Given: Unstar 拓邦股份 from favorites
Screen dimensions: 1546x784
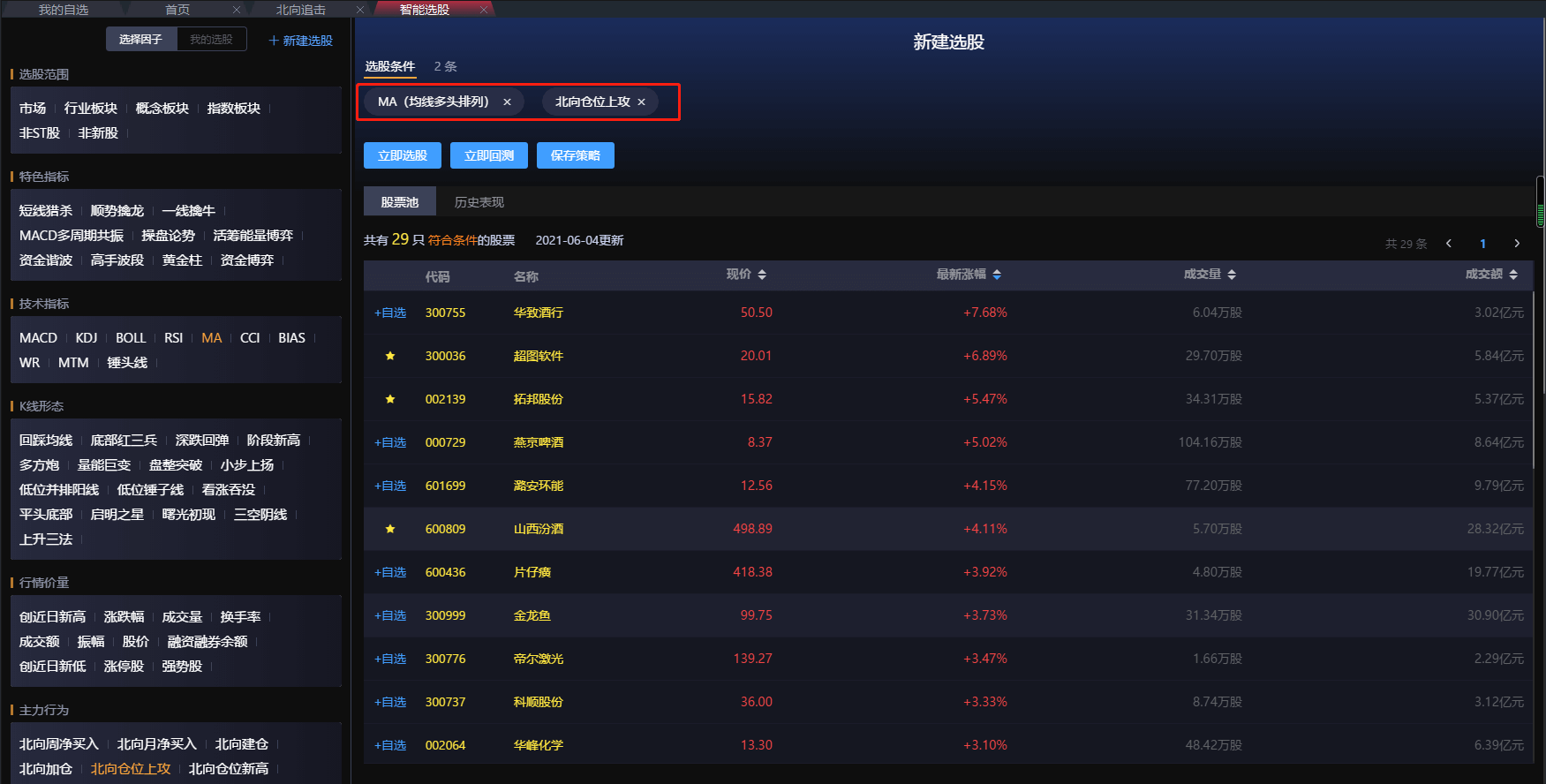Looking at the screenshot, I should pyautogui.click(x=390, y=399).
